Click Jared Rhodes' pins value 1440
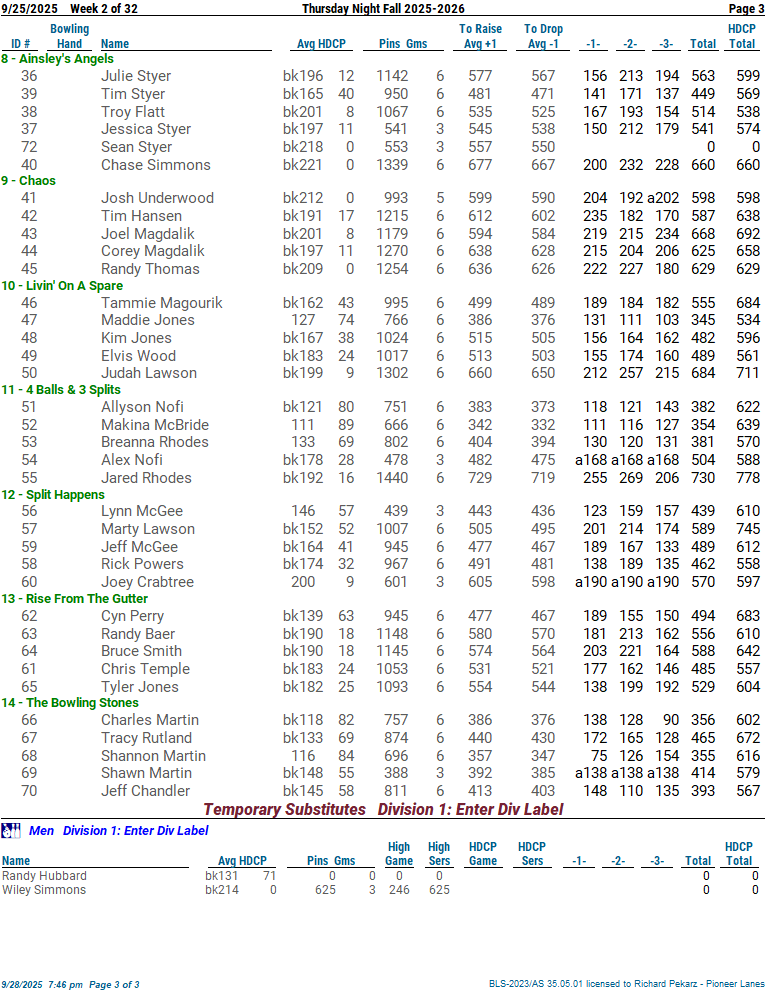The width and height of the screenshot is (768, 991). 393,478
